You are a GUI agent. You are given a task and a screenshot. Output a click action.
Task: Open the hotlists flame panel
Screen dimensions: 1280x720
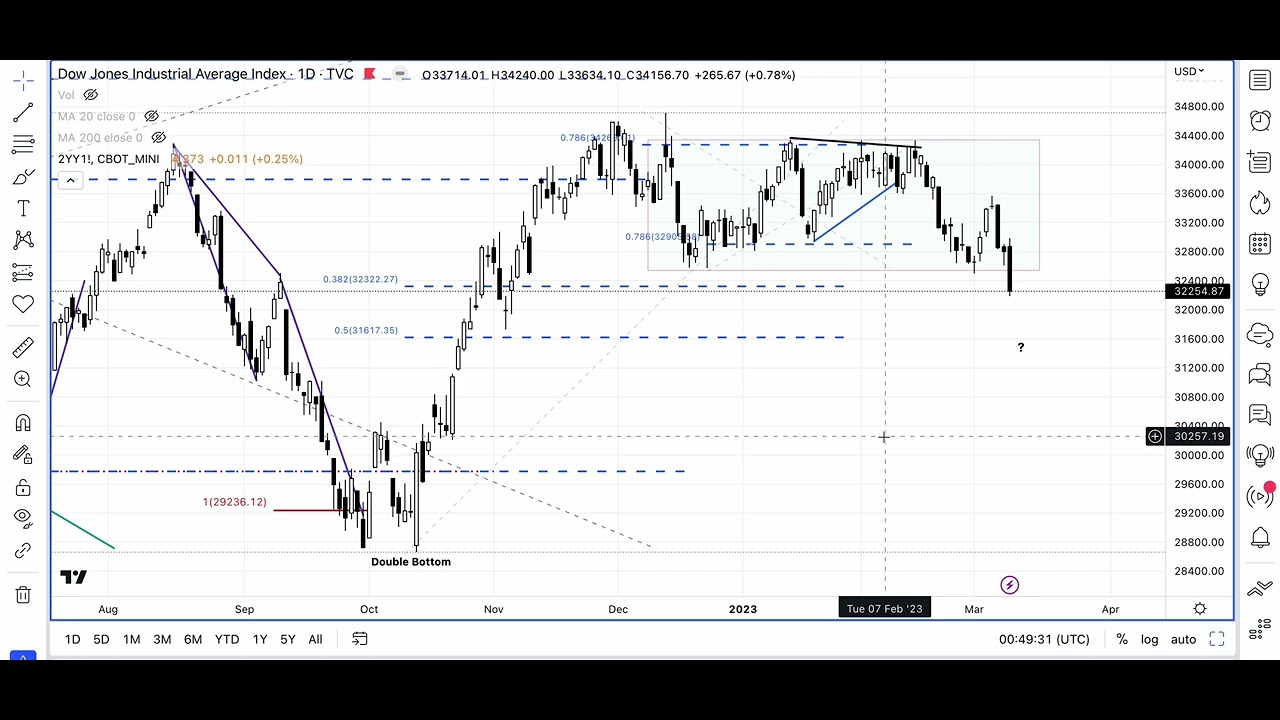coord(1260,203)
